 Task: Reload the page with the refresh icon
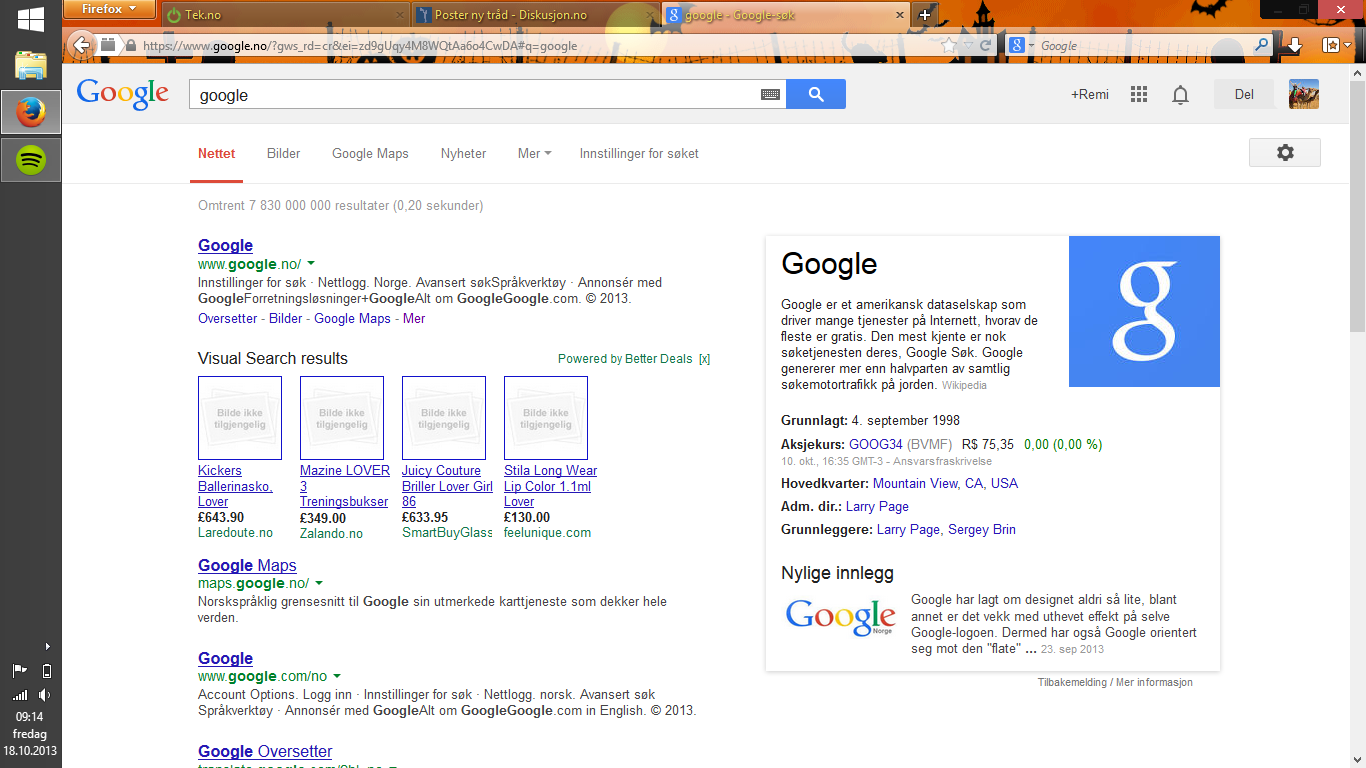coord(985,45)
